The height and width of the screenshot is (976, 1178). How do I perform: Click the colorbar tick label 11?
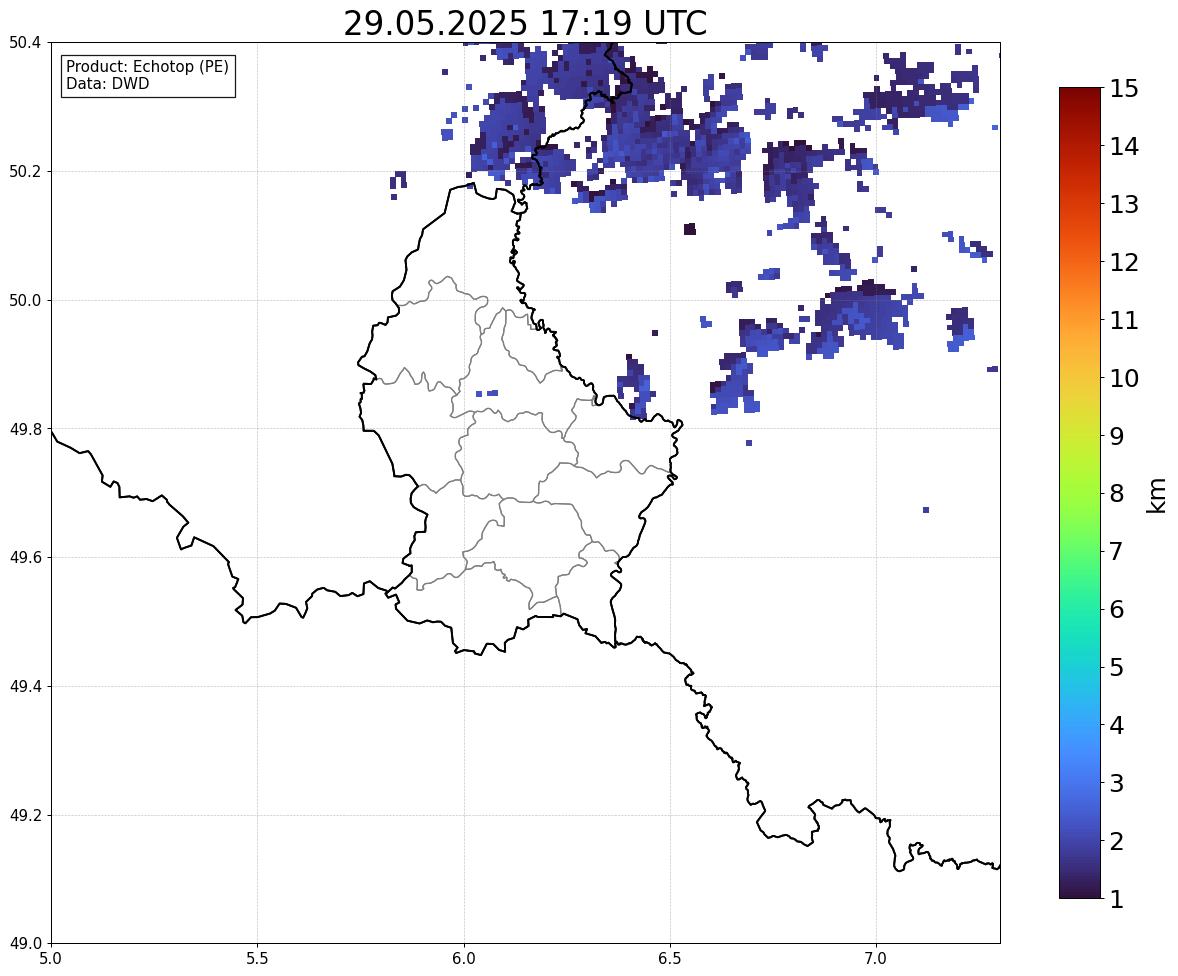coord(1124,320)
